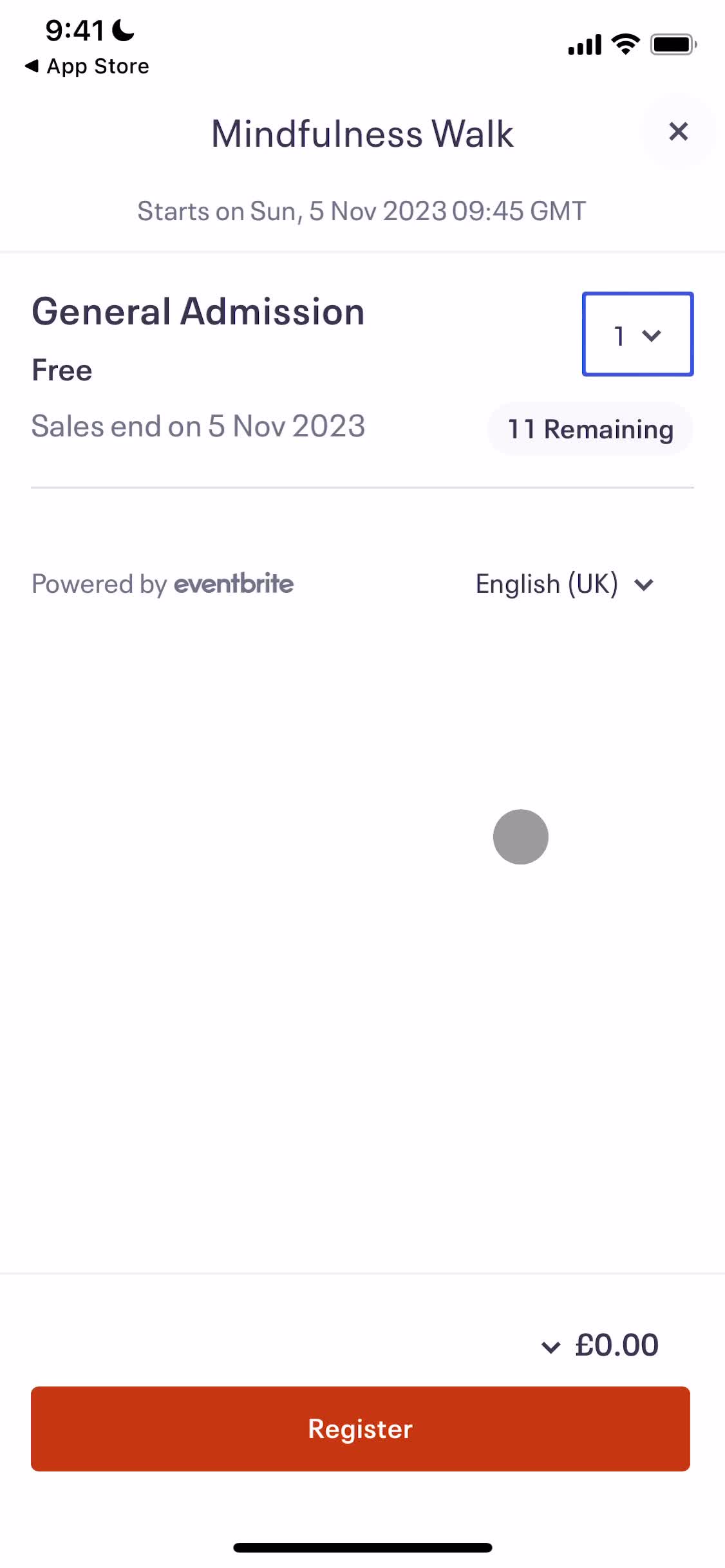725x1568 pixels.
Task: Close the Mindfulness Walk checkout
Action: 679,131
